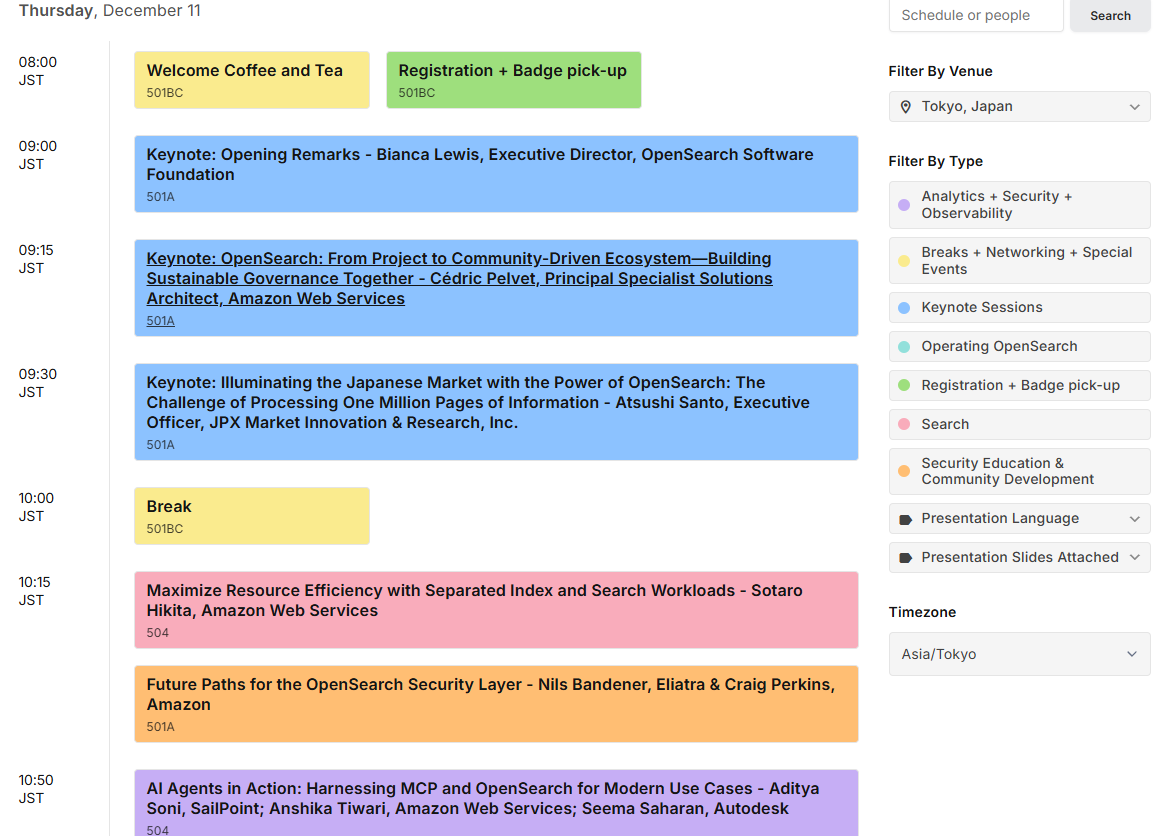Click the location pin icon in venue filter
The image size is (1160, 836).
tap(906, 107)
